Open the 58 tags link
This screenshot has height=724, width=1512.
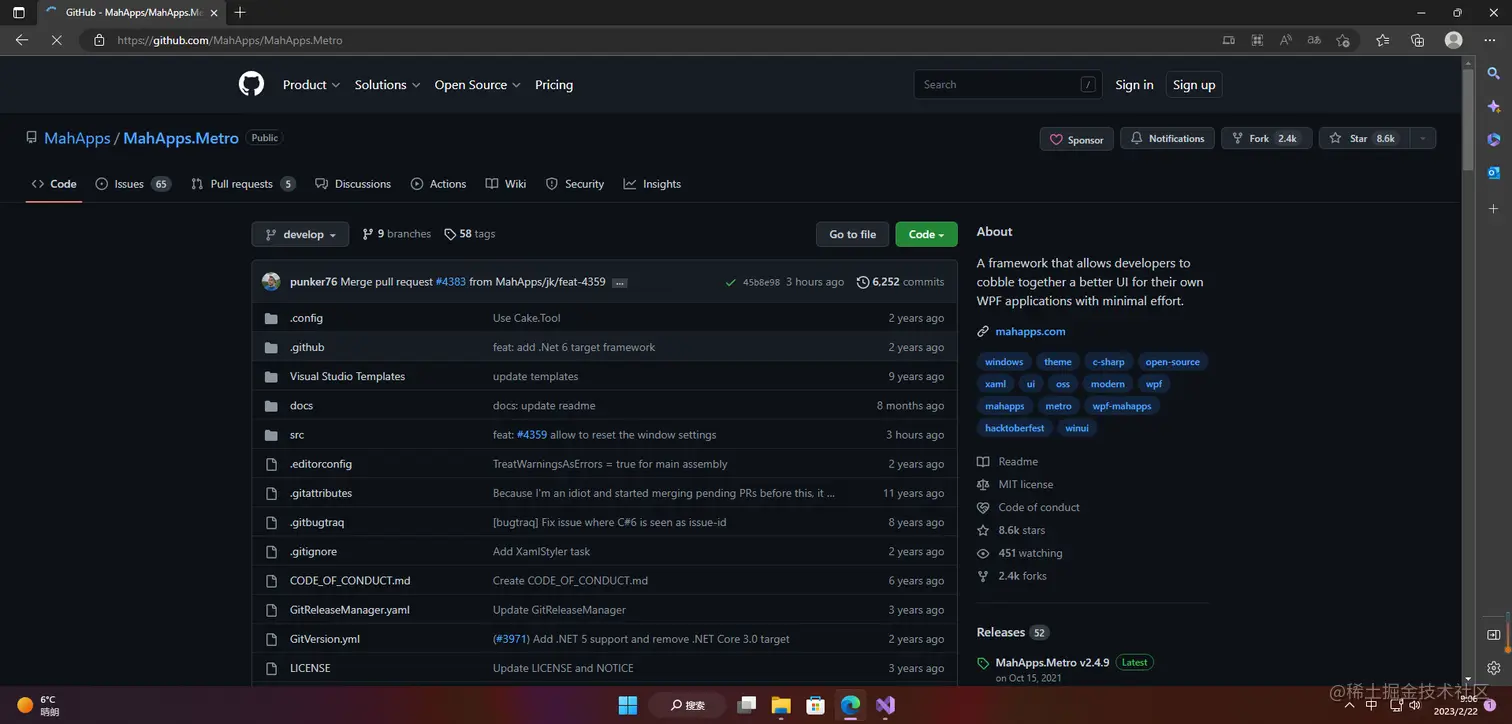470,234
